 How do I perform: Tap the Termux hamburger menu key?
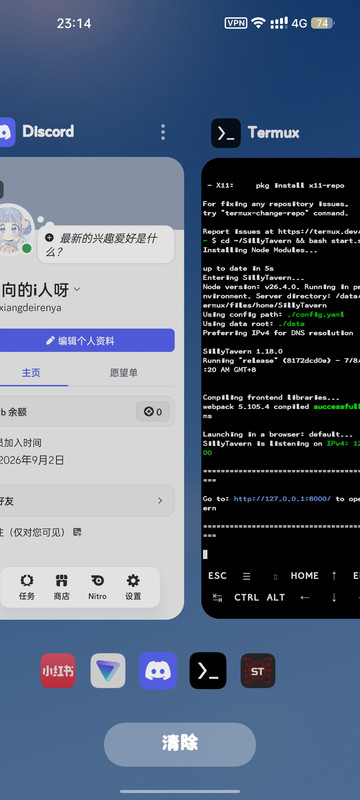(x=246, y=576)
